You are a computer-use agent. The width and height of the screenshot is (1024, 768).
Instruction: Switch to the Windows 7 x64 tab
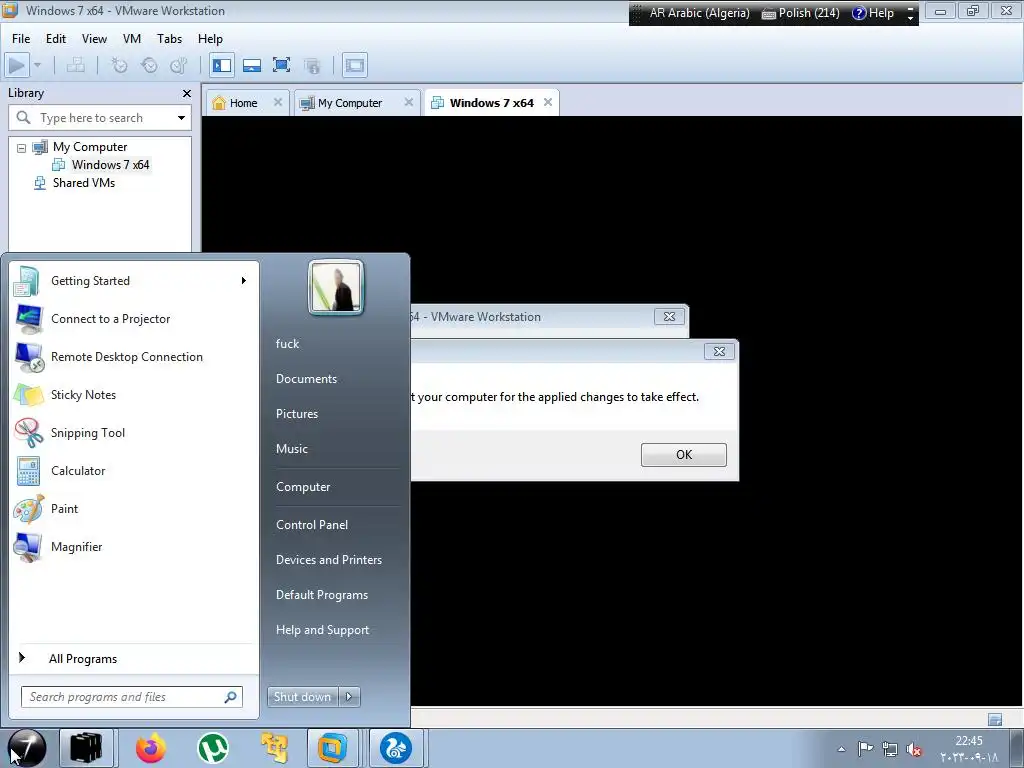491,103
